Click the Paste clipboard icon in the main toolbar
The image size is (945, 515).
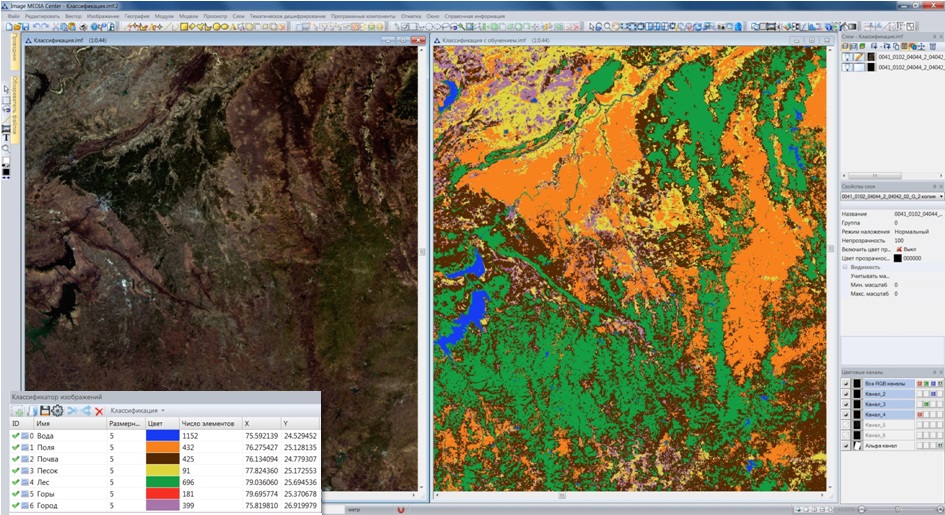[x=72, y=27]
